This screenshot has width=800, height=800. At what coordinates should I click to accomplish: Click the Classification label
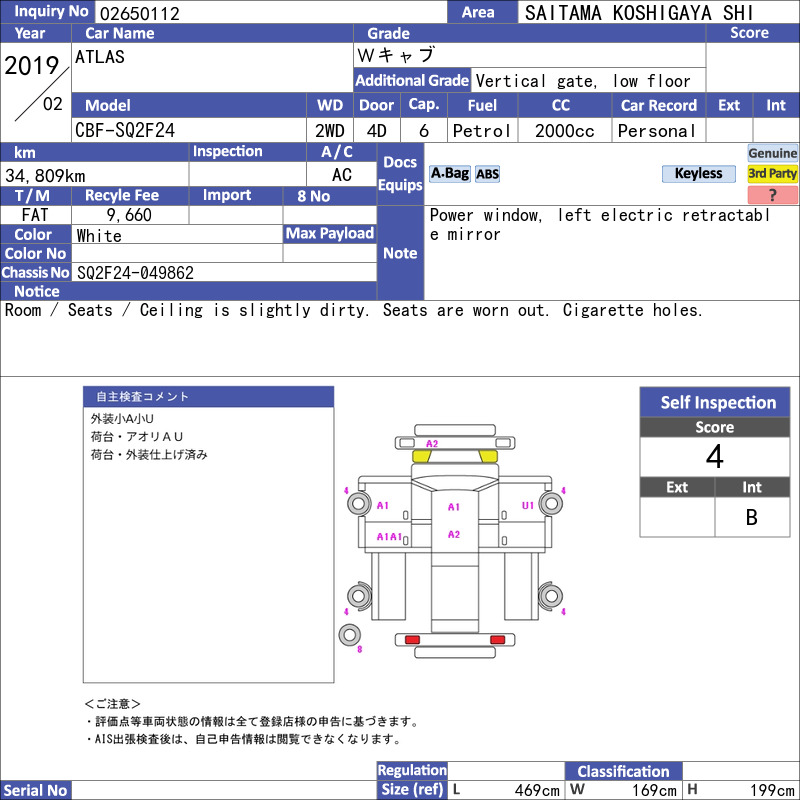coord(623,771)
